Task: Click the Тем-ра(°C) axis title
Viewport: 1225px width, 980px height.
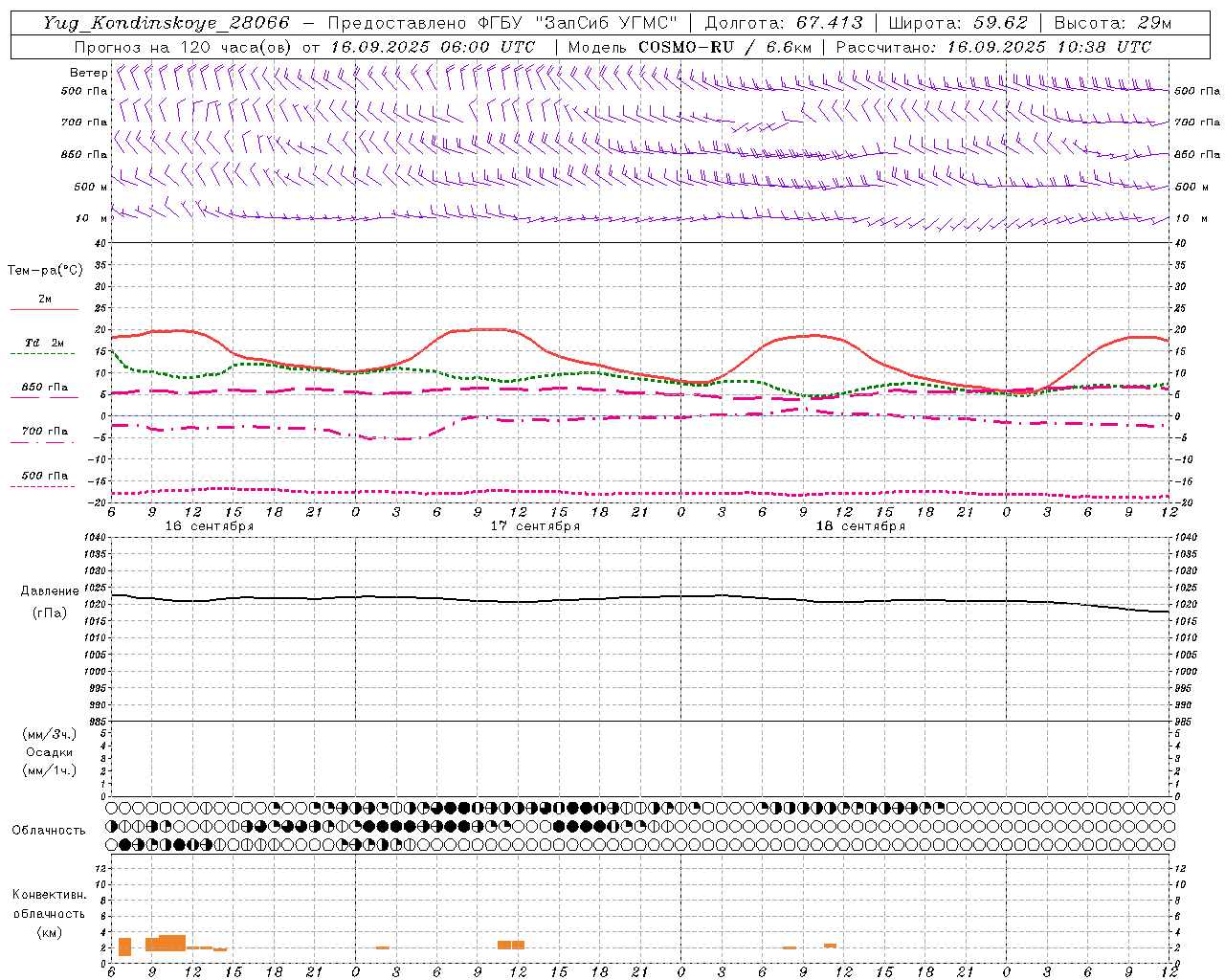Action: (45, 271)
